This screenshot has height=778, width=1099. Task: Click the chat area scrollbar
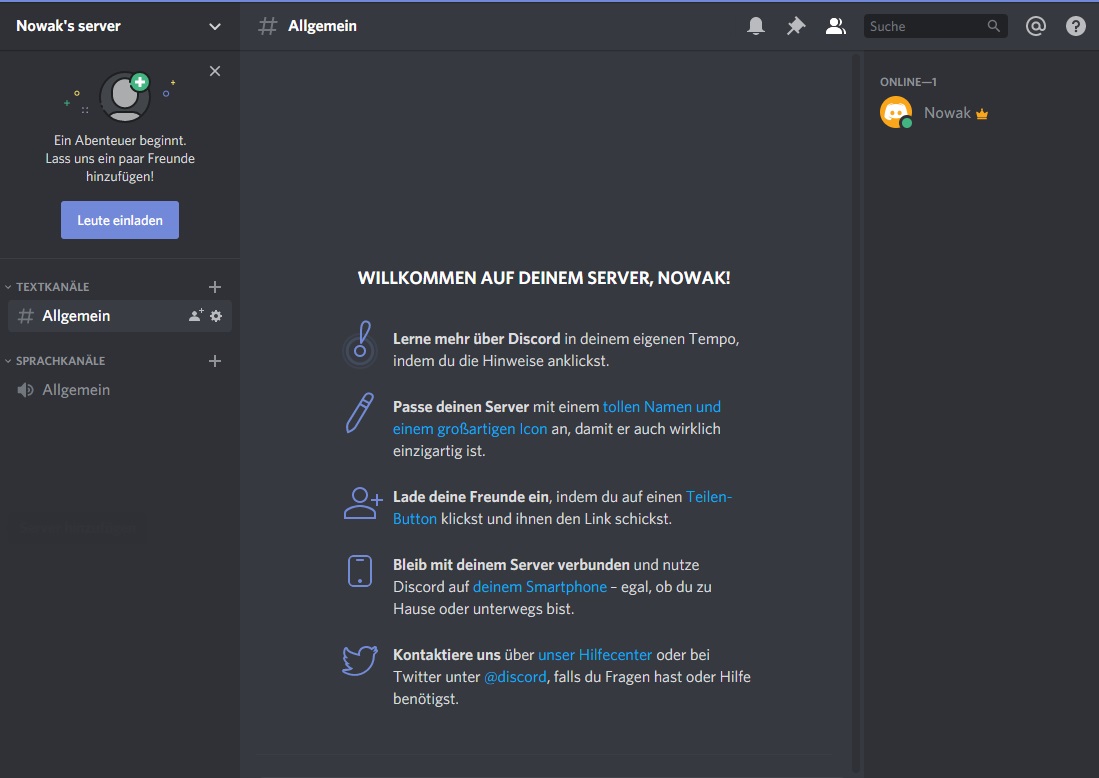coord(856,414)
